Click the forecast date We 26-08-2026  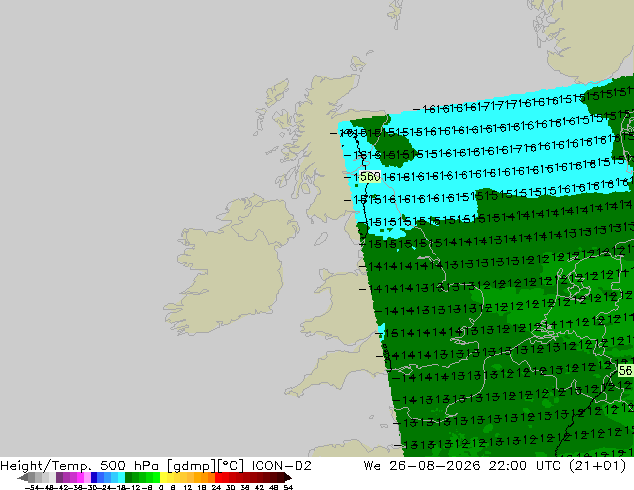(422, 466)
